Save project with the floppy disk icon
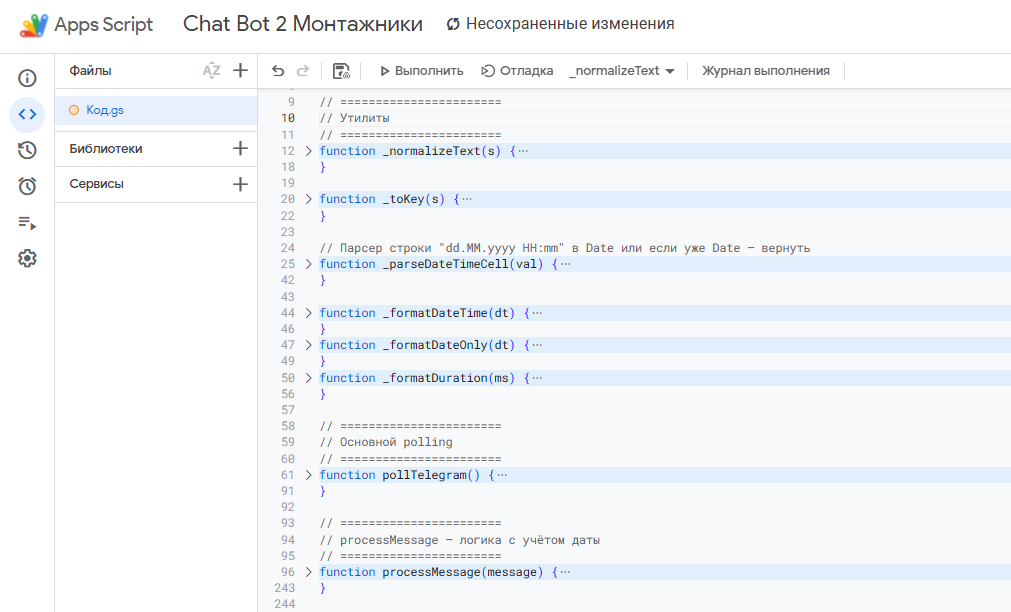Screen dimensions: 1011x612 pos(341,71)
